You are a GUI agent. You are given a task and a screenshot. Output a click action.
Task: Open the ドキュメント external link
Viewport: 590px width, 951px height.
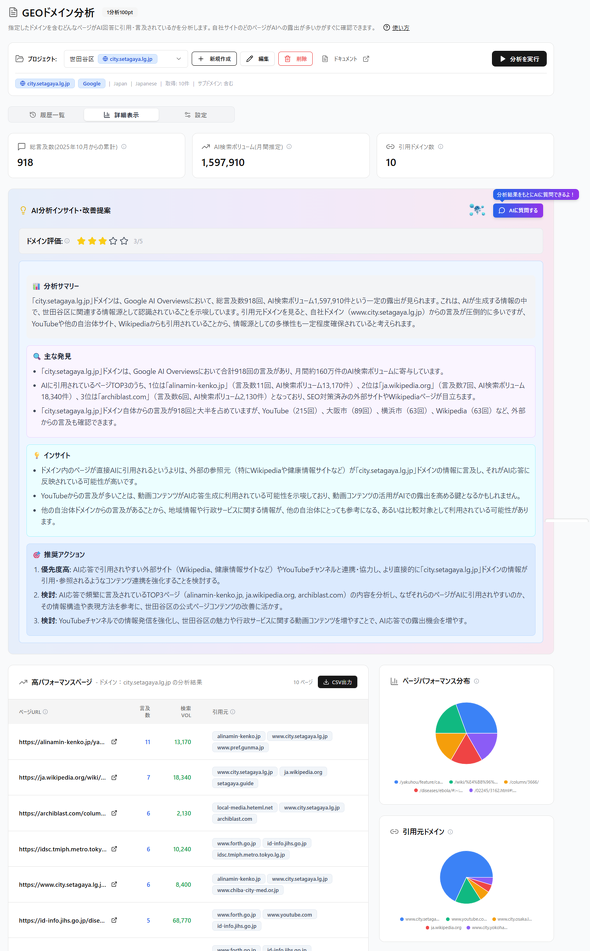pos(345,59)
